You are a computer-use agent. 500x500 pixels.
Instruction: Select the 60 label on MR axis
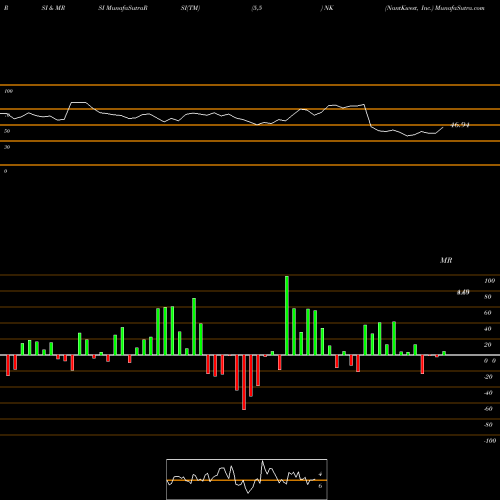(x=488, y=313)
